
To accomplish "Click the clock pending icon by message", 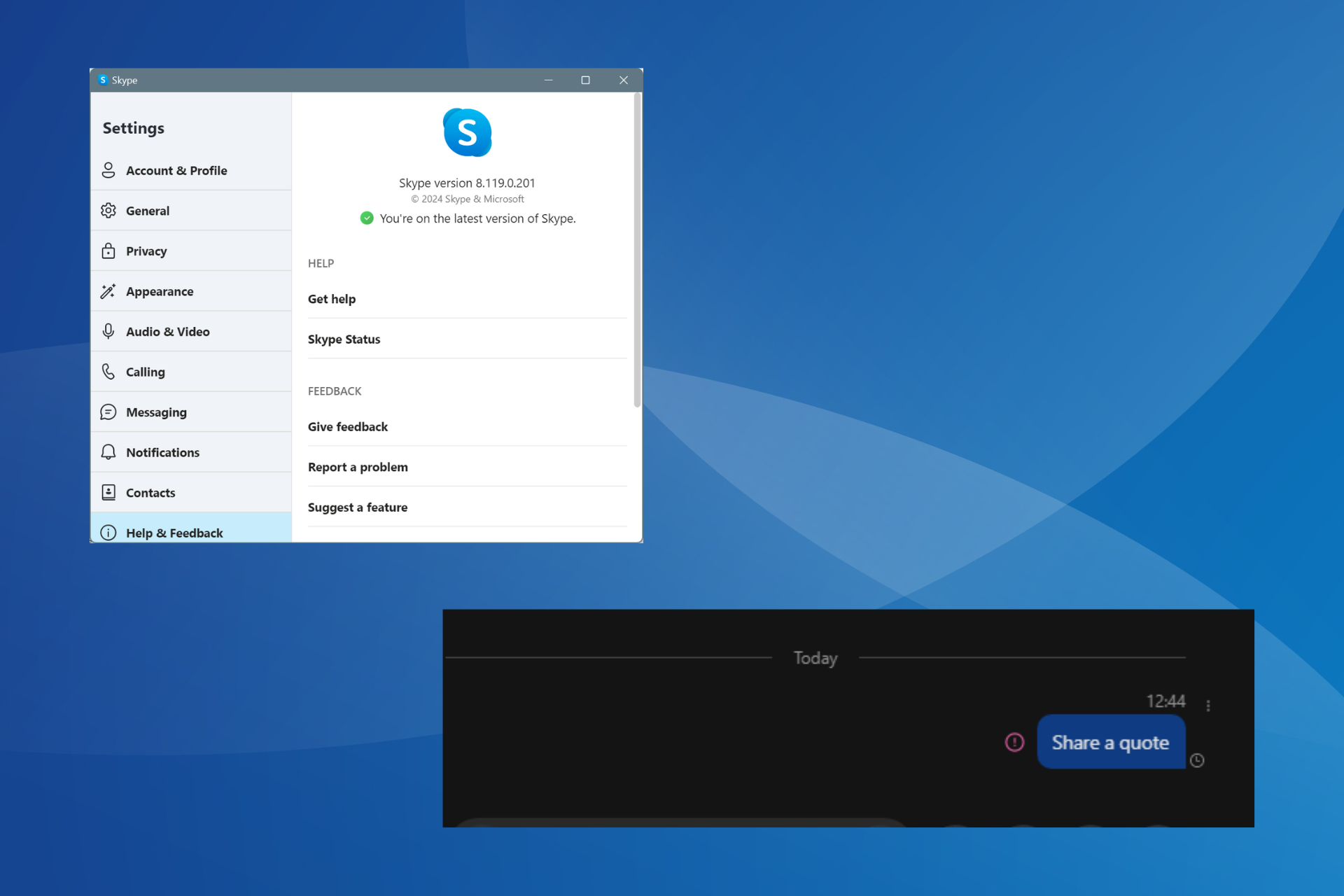I will pyautogui.click(x=1197, y=760).
